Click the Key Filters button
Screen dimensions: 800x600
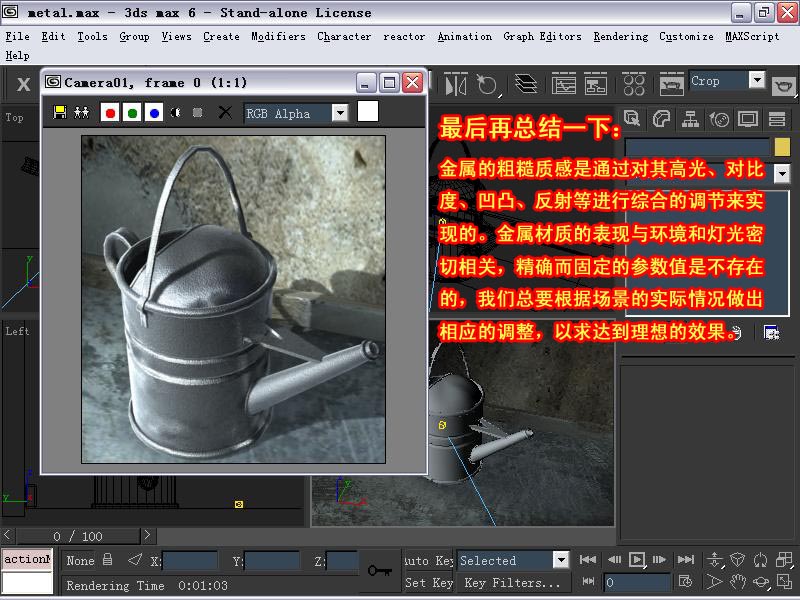click(x=512, y=583)
